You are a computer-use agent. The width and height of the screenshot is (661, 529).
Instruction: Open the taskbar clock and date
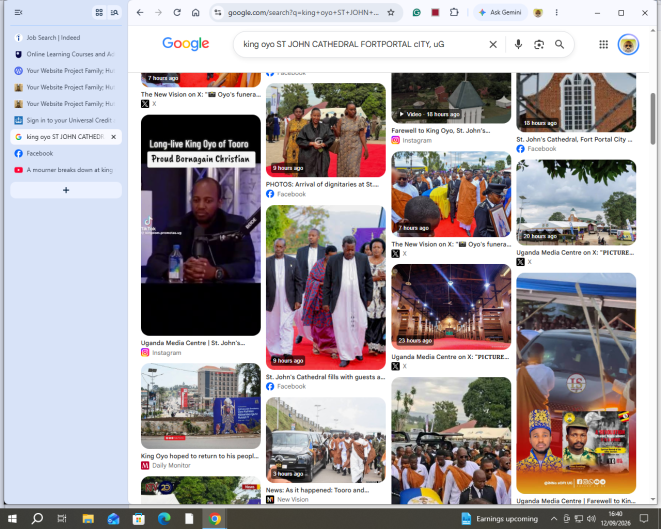[x=615, y=518]
